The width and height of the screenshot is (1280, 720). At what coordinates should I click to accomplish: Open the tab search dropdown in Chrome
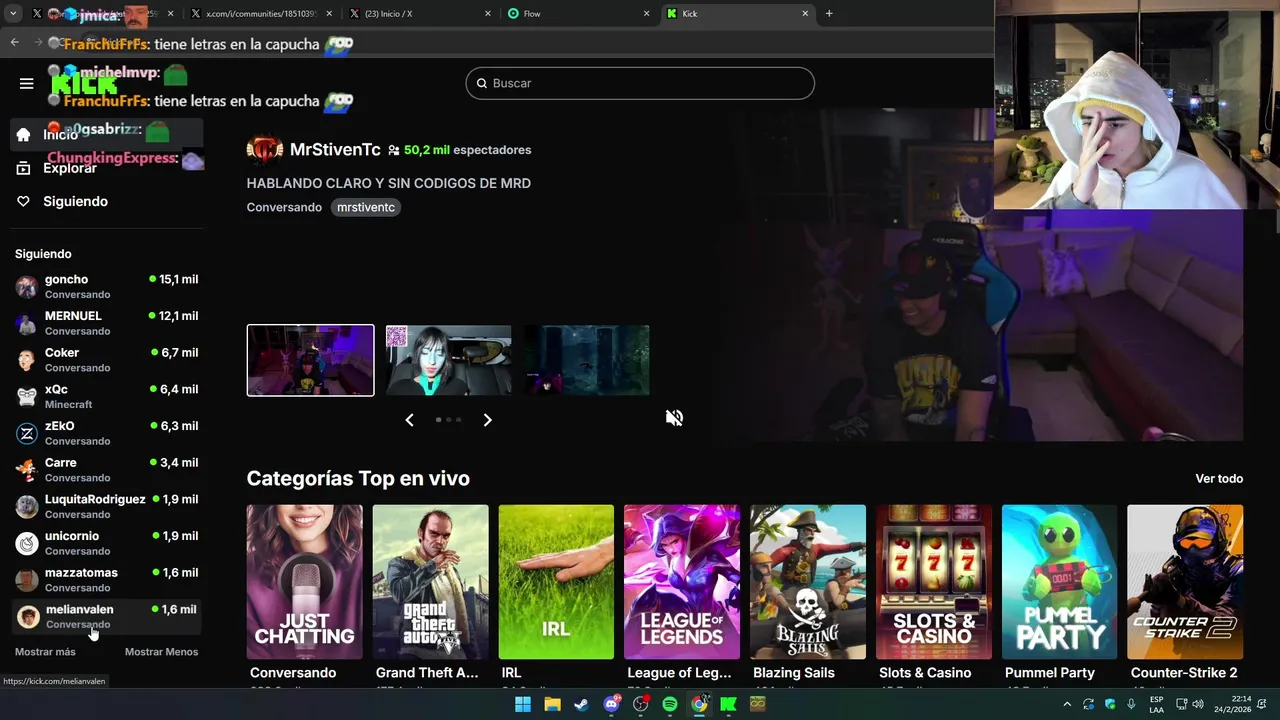tap(12, 14)
